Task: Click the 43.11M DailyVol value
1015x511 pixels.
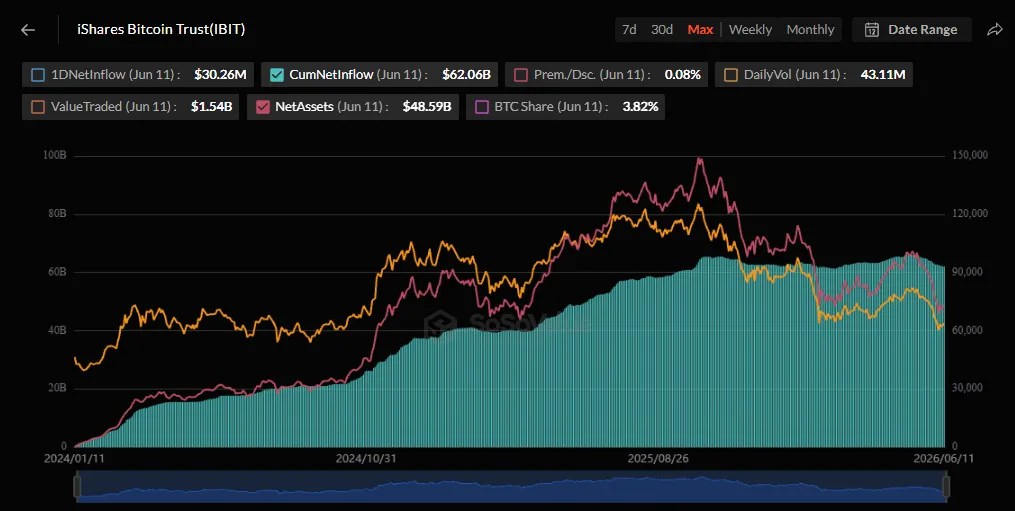Action: click(x=883, y=74)
